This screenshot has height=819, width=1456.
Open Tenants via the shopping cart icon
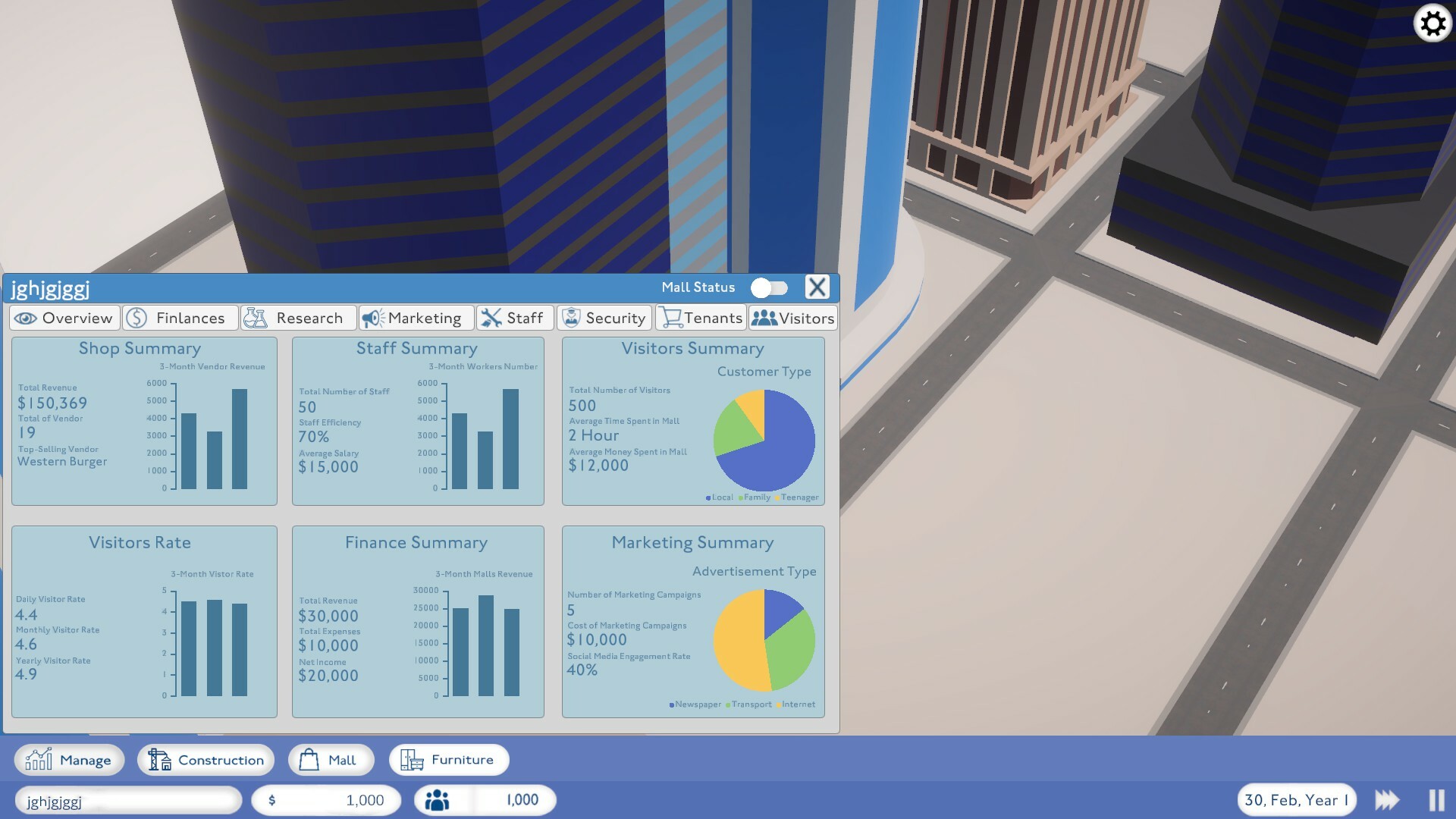pos(670,318)
